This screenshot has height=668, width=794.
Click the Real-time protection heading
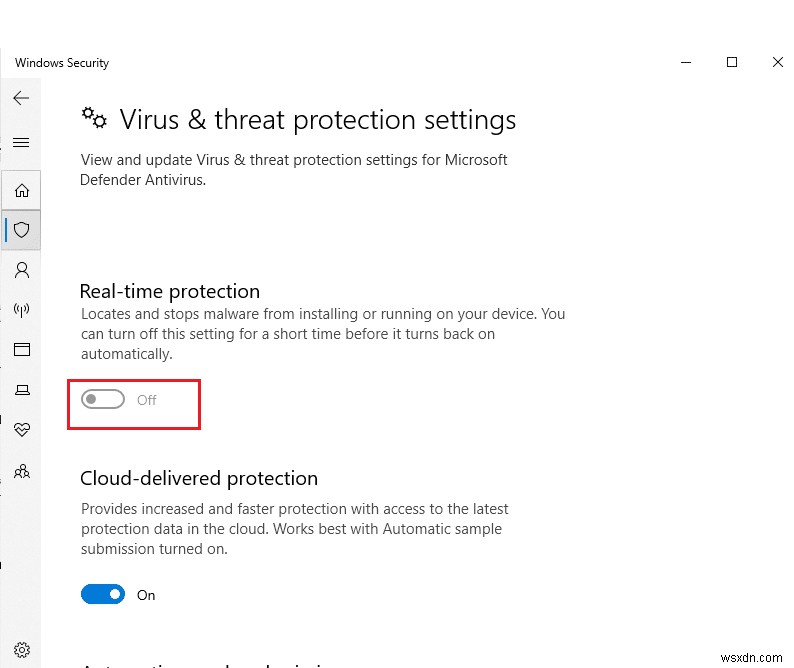170,291
